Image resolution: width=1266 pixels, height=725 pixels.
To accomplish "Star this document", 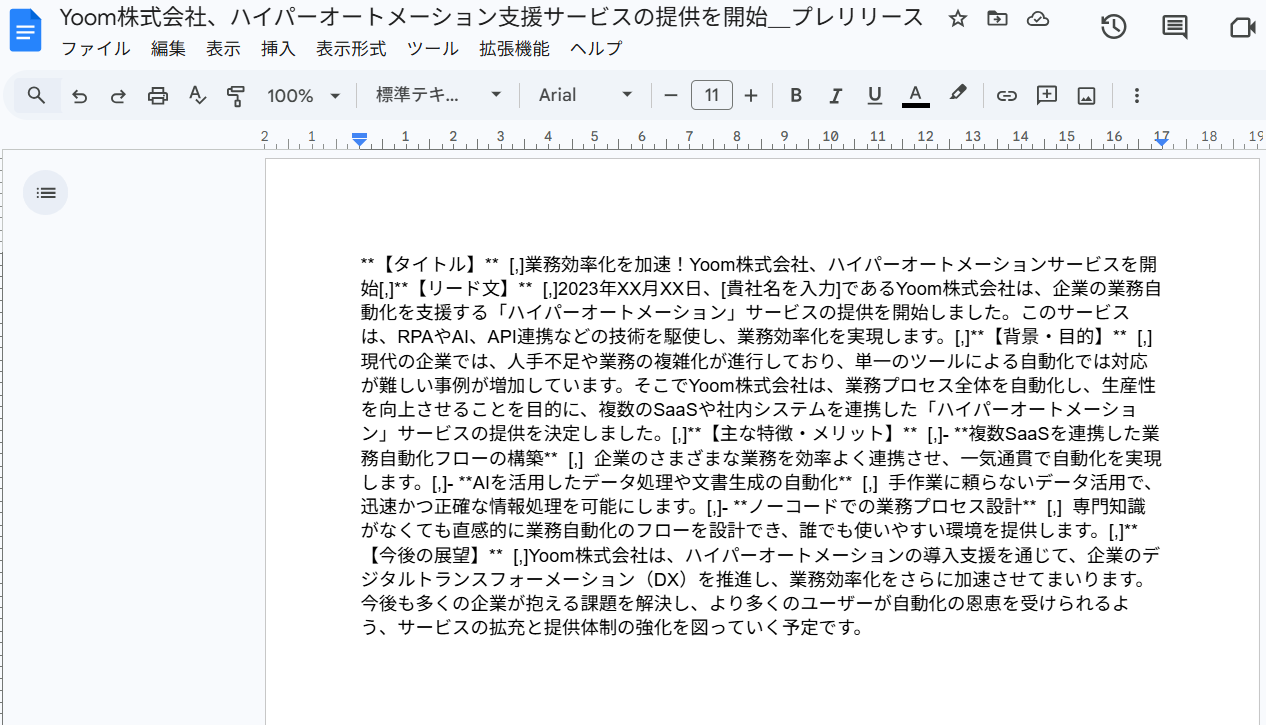I will (958, 18).
